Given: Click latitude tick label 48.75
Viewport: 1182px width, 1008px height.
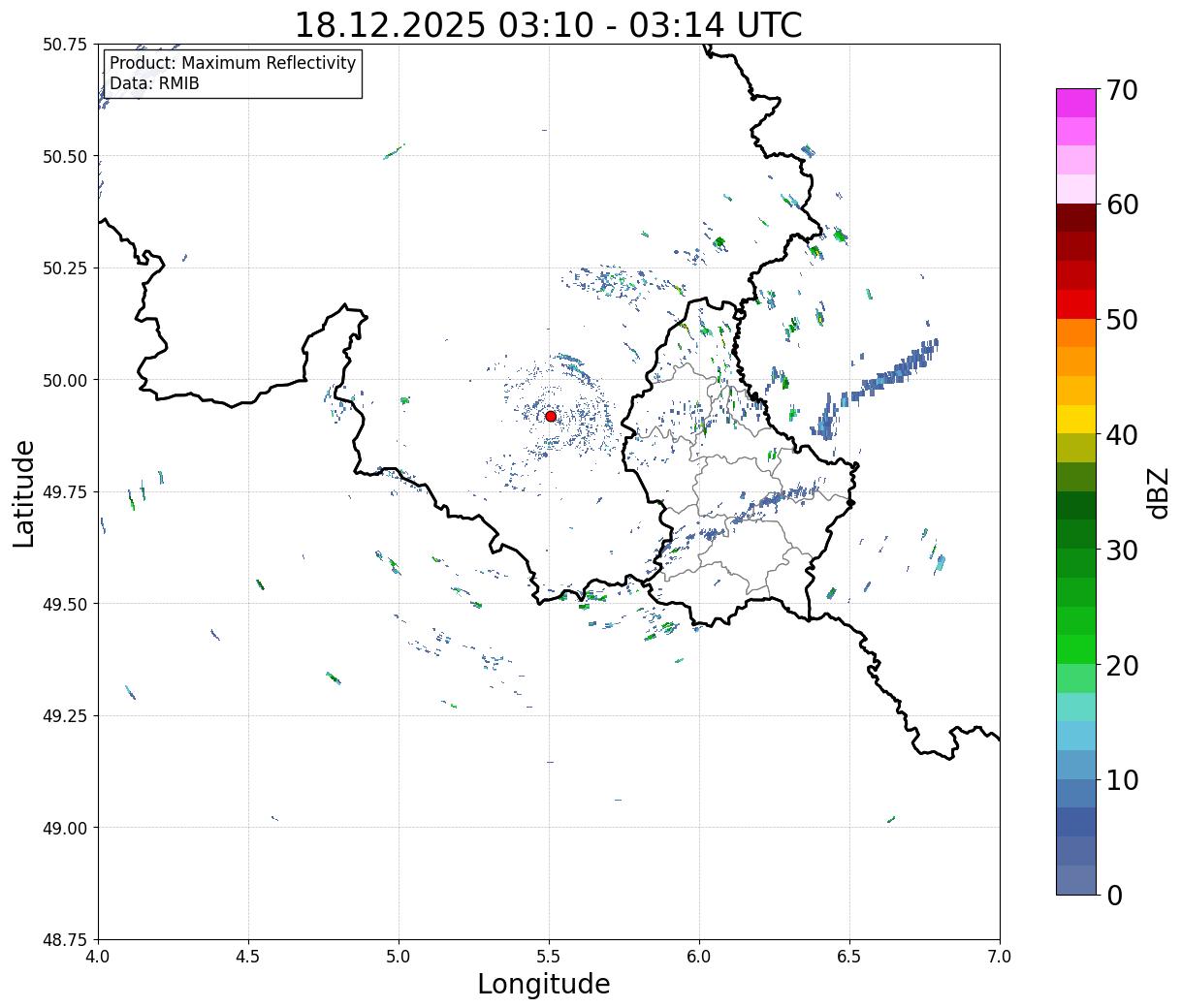Looking at the screenshot, I should pyautogui.click(x=64, y=939).
